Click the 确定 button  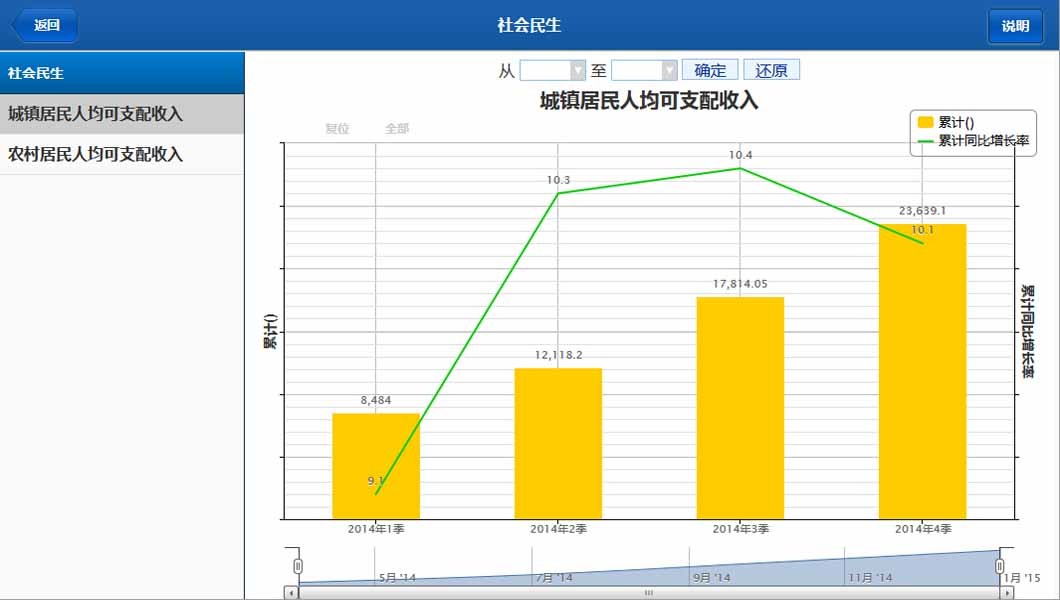click(x=710, y=69)
